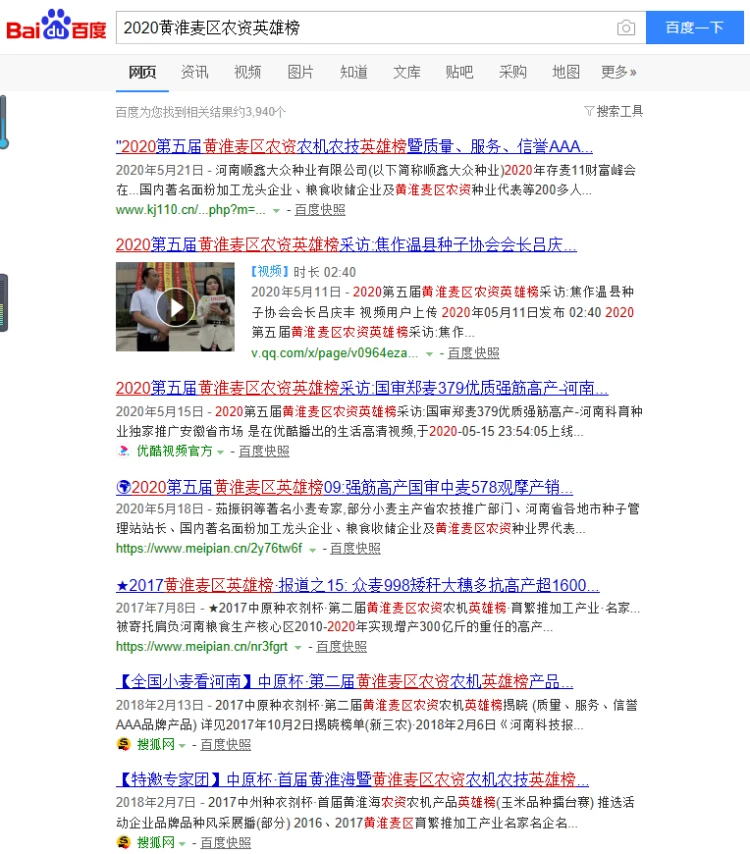Open 百度快照 for the v.qq.com result
Screen dimensions: 750x854
(x=473, y=353)
